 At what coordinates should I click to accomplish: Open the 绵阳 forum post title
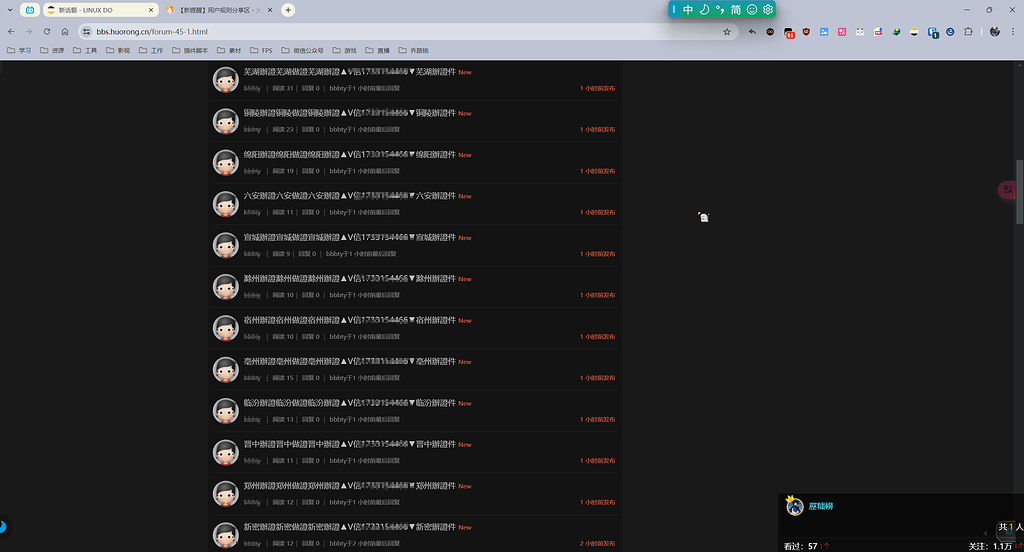click(349, 155)
